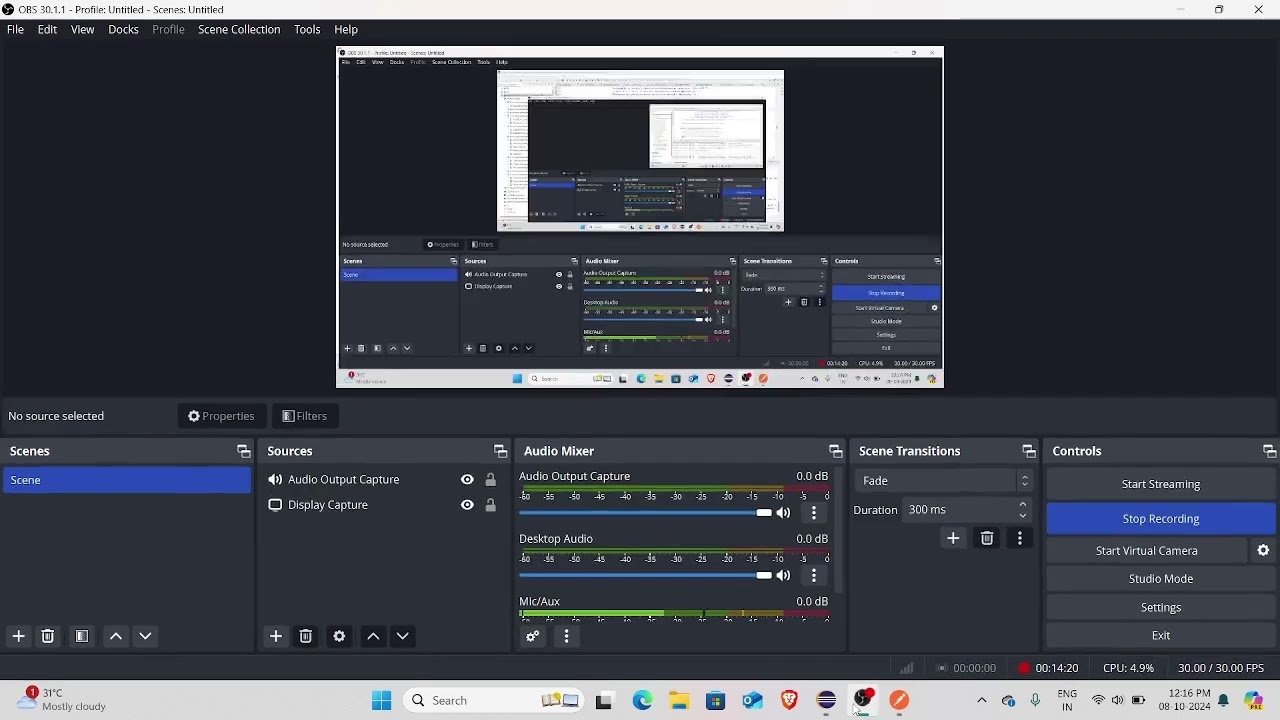Open source Filters button above docks

point(305,416)
